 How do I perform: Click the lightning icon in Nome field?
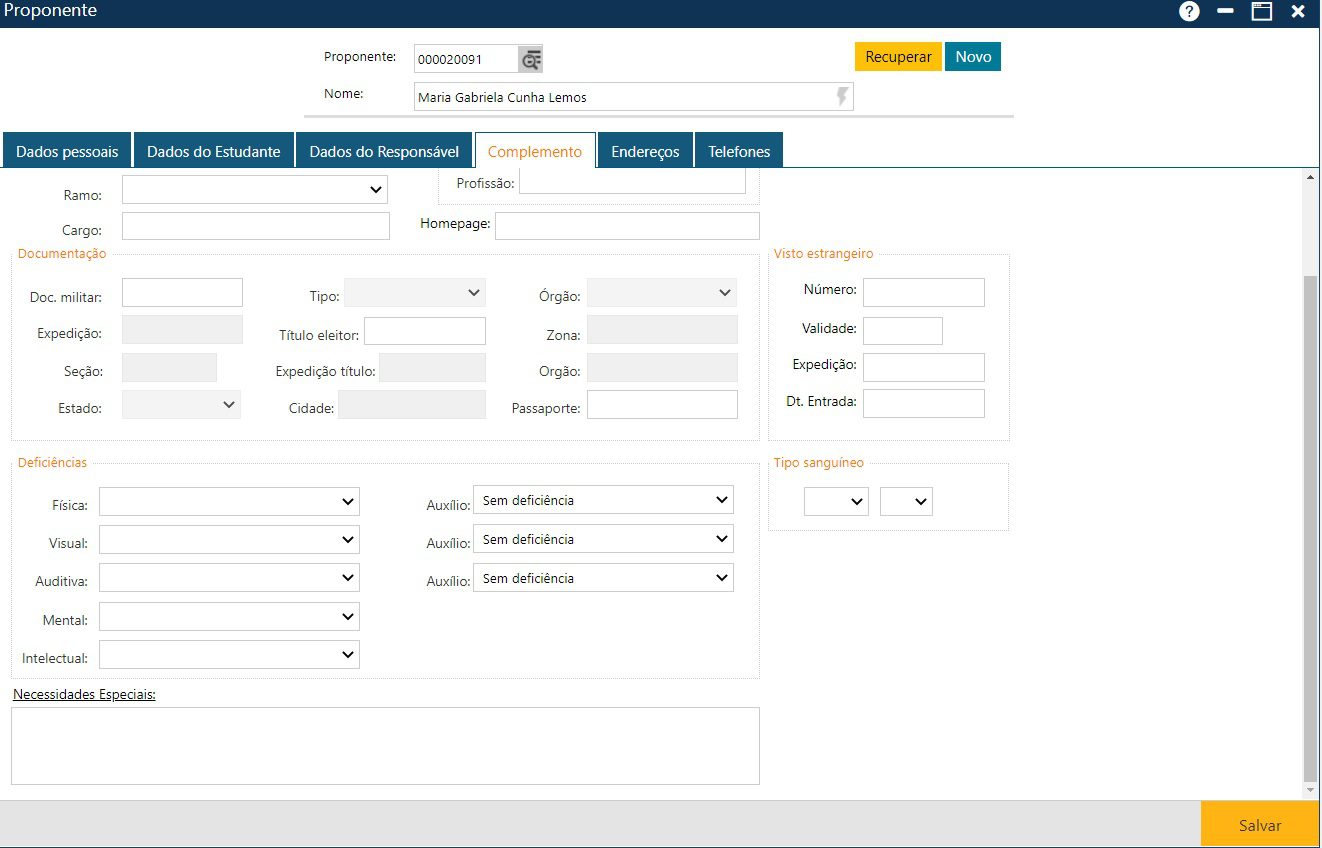click(842, 97)
